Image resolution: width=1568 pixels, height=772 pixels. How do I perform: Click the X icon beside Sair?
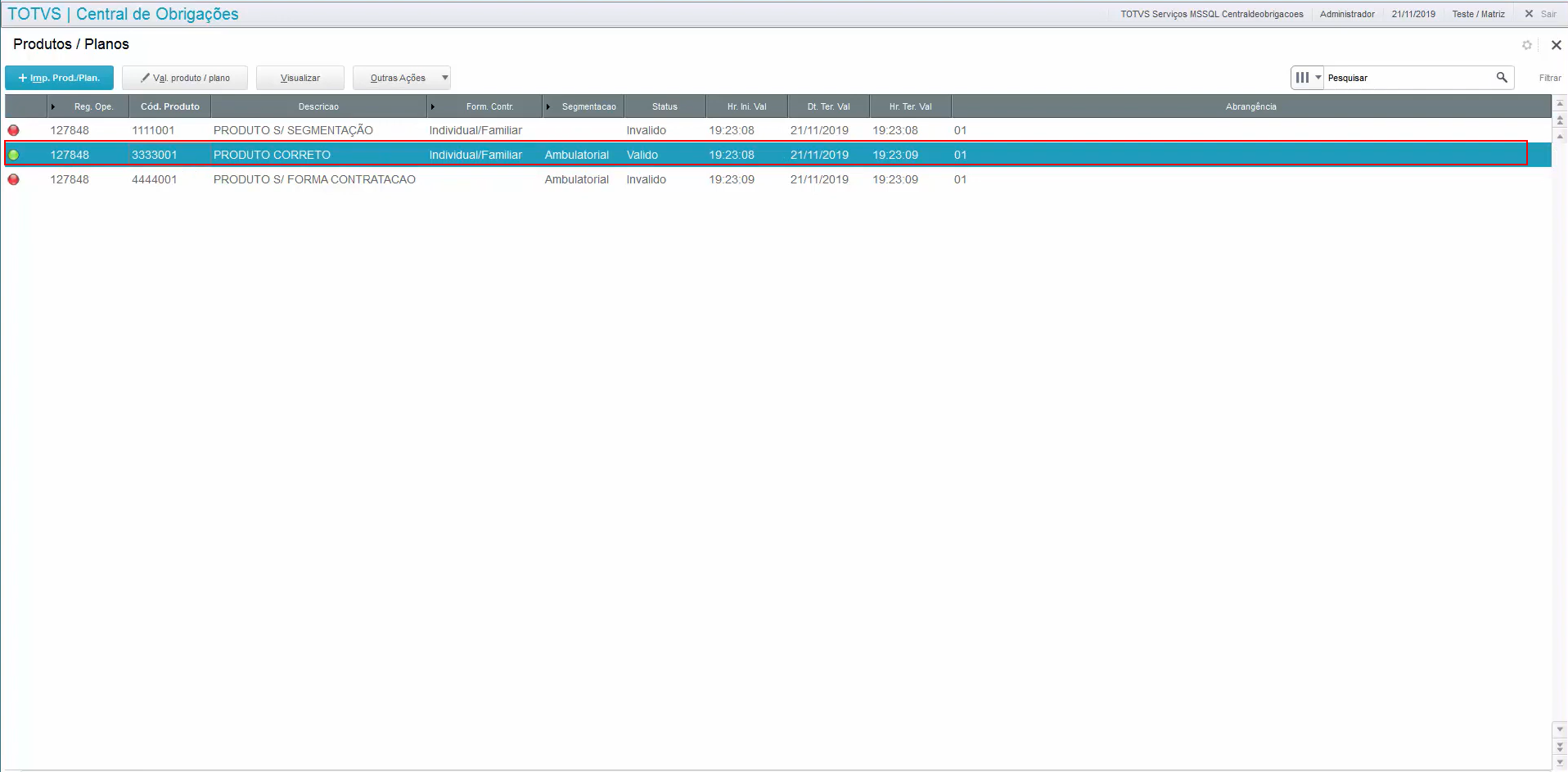tap(1529, 14)
